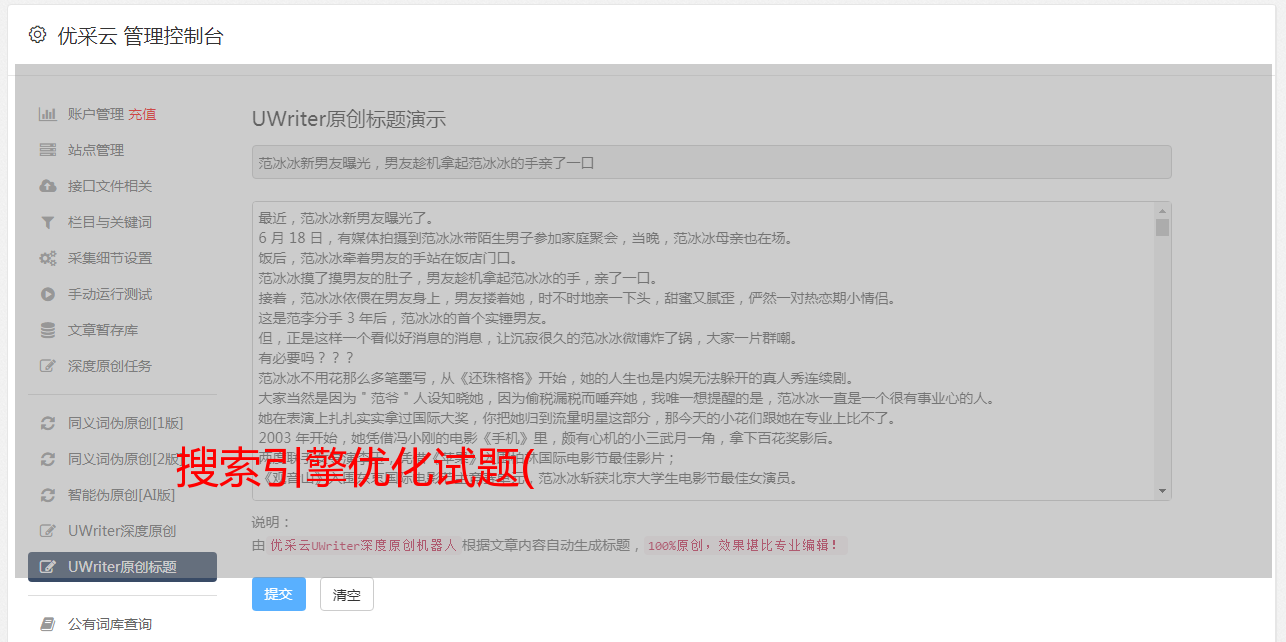
Task: Click the gears icon for 采集细节设置
Action: coord(47,258)
